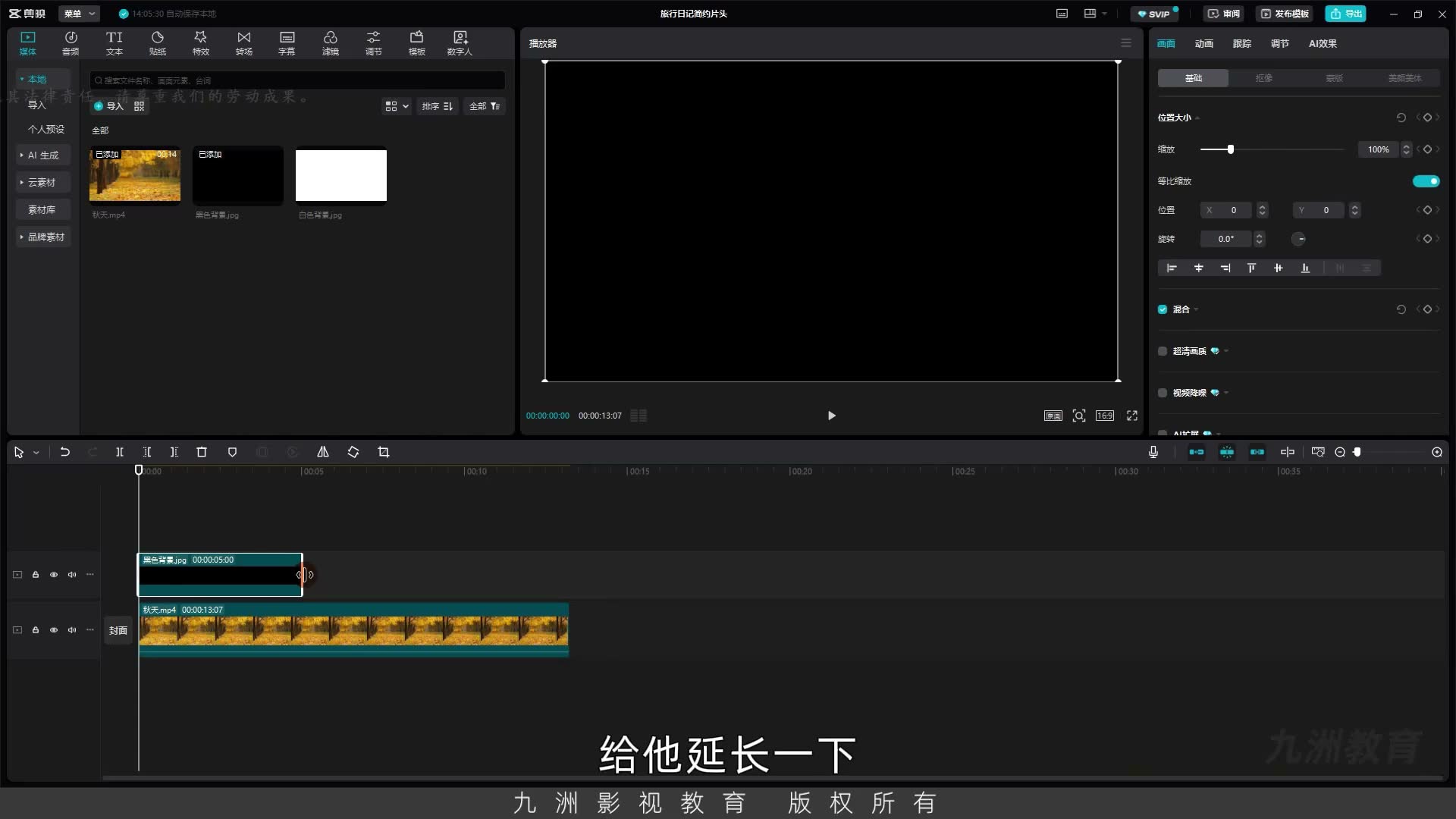Switch to the 调节 tab in properties
1456x819 pixels.
[1280, 43]
